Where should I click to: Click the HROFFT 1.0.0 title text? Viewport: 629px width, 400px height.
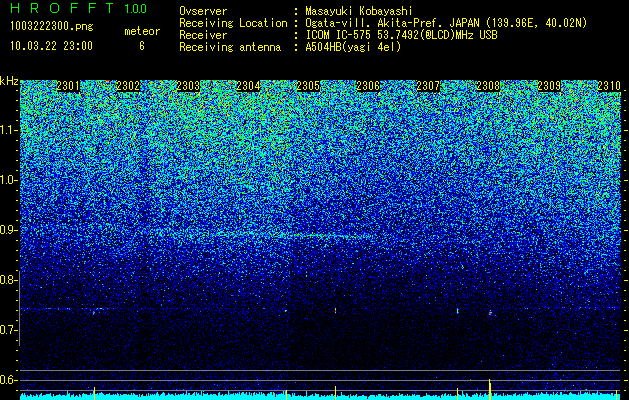coord(79,8)
